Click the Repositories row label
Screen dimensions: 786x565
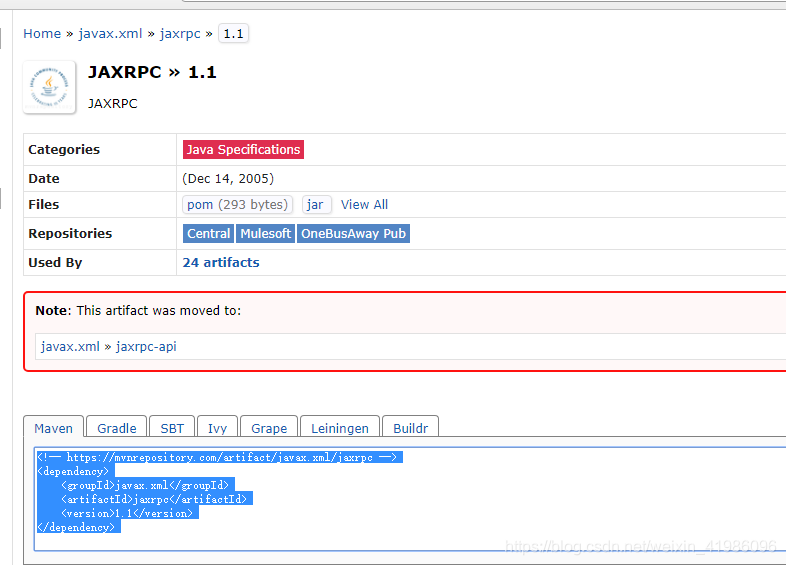tap(70, 234)
